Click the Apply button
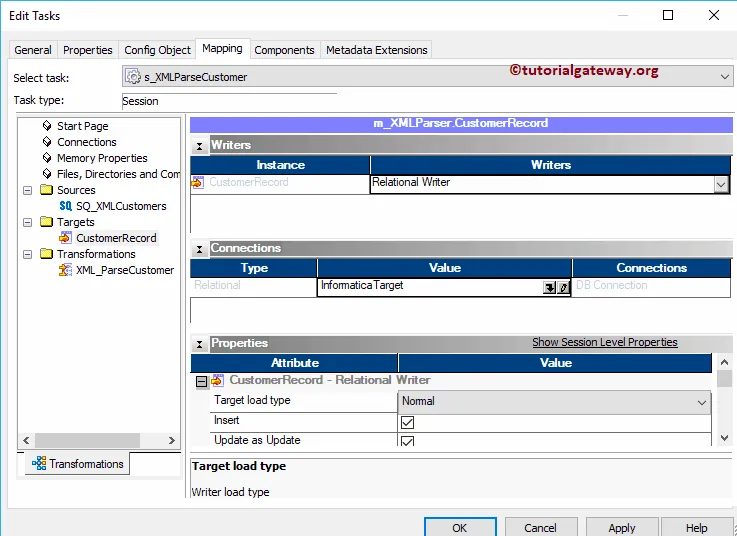This screenshot has width=737, height=536. pyautogui.click(x=622, y=527)
